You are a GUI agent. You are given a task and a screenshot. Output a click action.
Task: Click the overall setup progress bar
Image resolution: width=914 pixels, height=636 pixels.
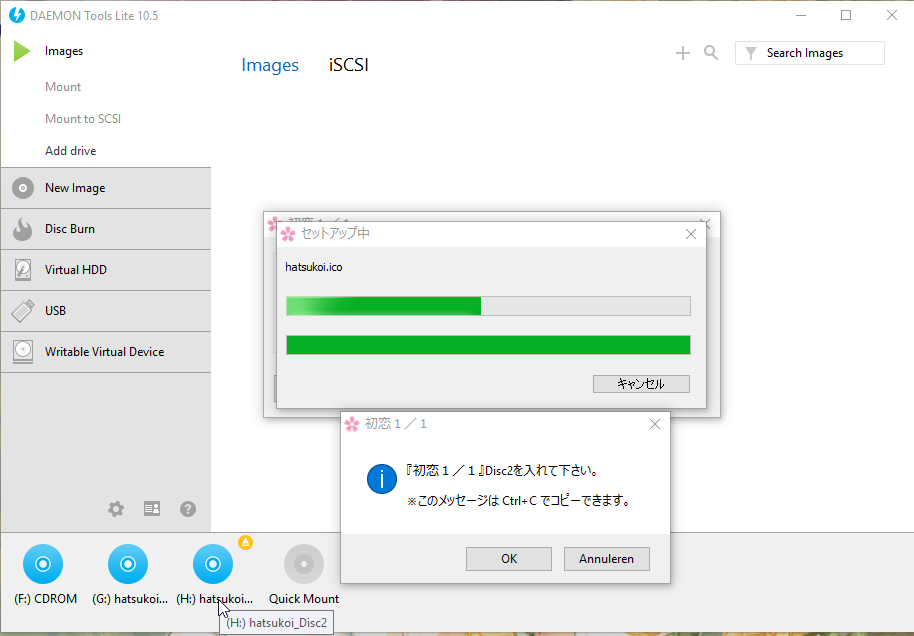(x=488, y=345)
